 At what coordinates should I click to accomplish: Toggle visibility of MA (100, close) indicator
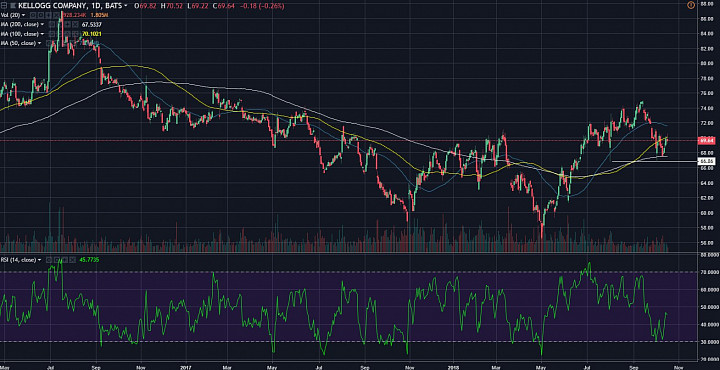click(x=52, y=34)
